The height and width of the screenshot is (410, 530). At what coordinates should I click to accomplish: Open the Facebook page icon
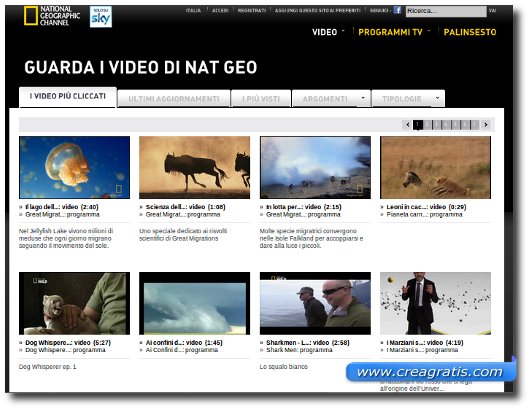coord(398,10)
